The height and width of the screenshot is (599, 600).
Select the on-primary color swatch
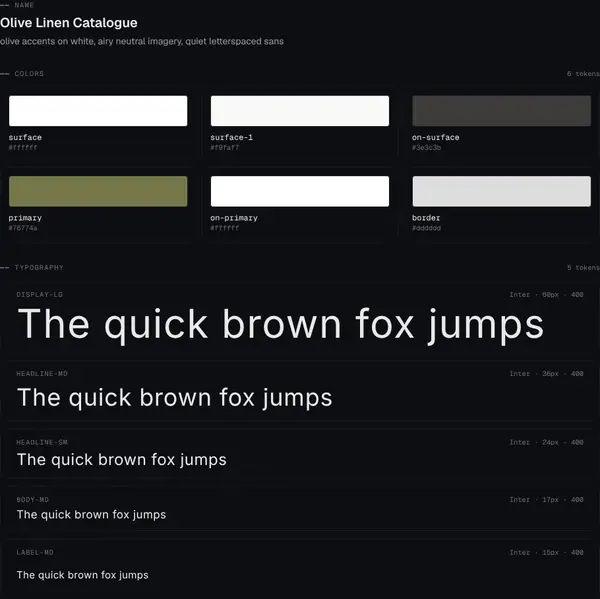point(300,191)
